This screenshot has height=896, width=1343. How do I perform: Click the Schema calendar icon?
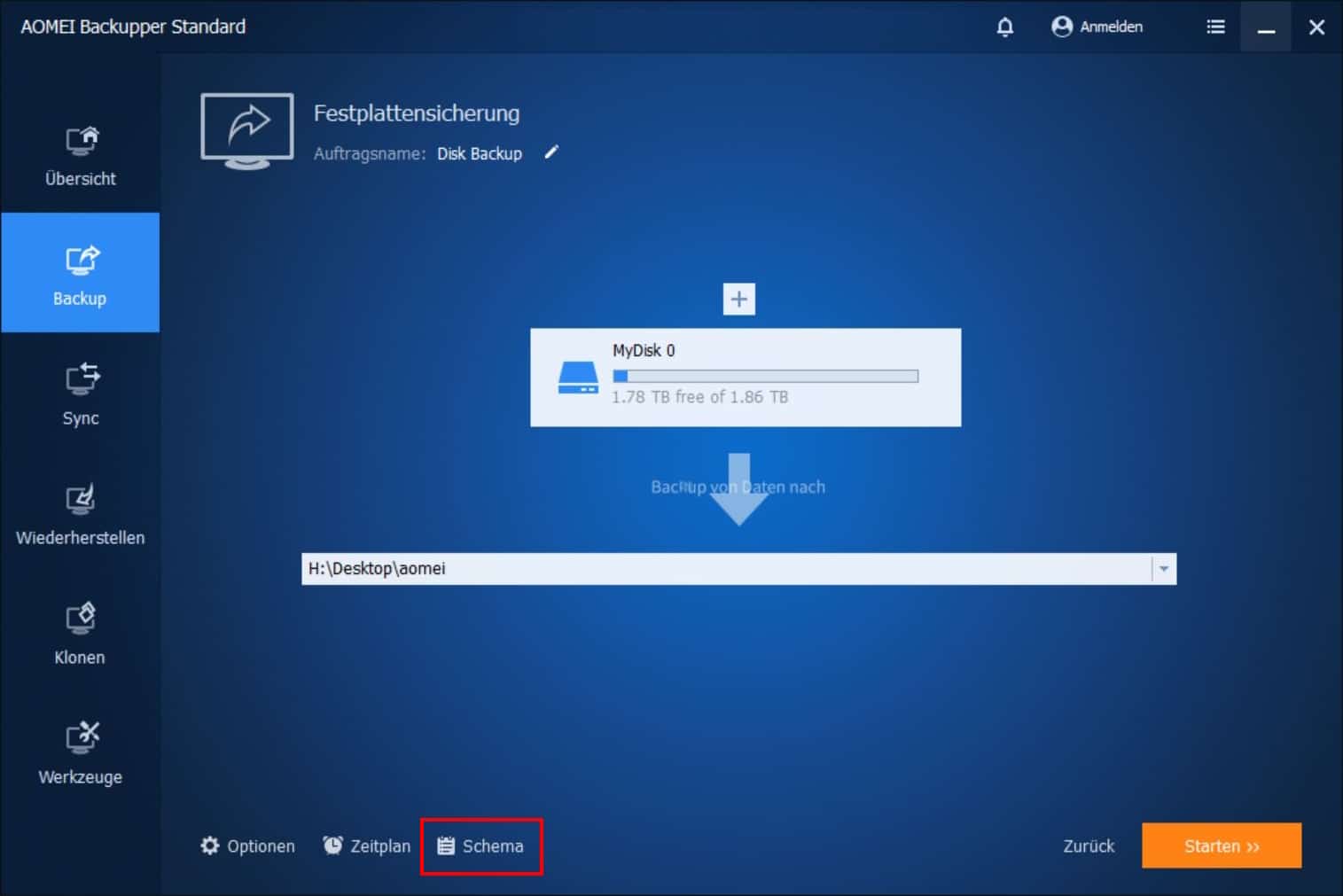(446, 846)
